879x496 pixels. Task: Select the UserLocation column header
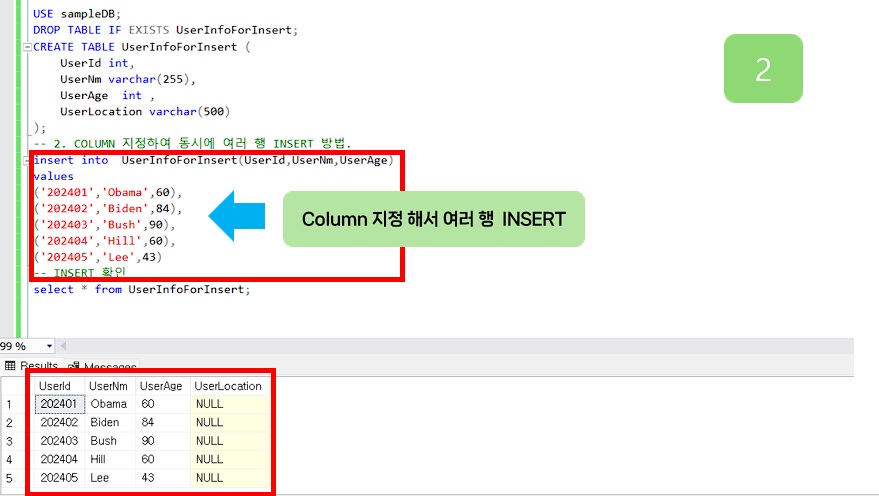click(228, 386)
